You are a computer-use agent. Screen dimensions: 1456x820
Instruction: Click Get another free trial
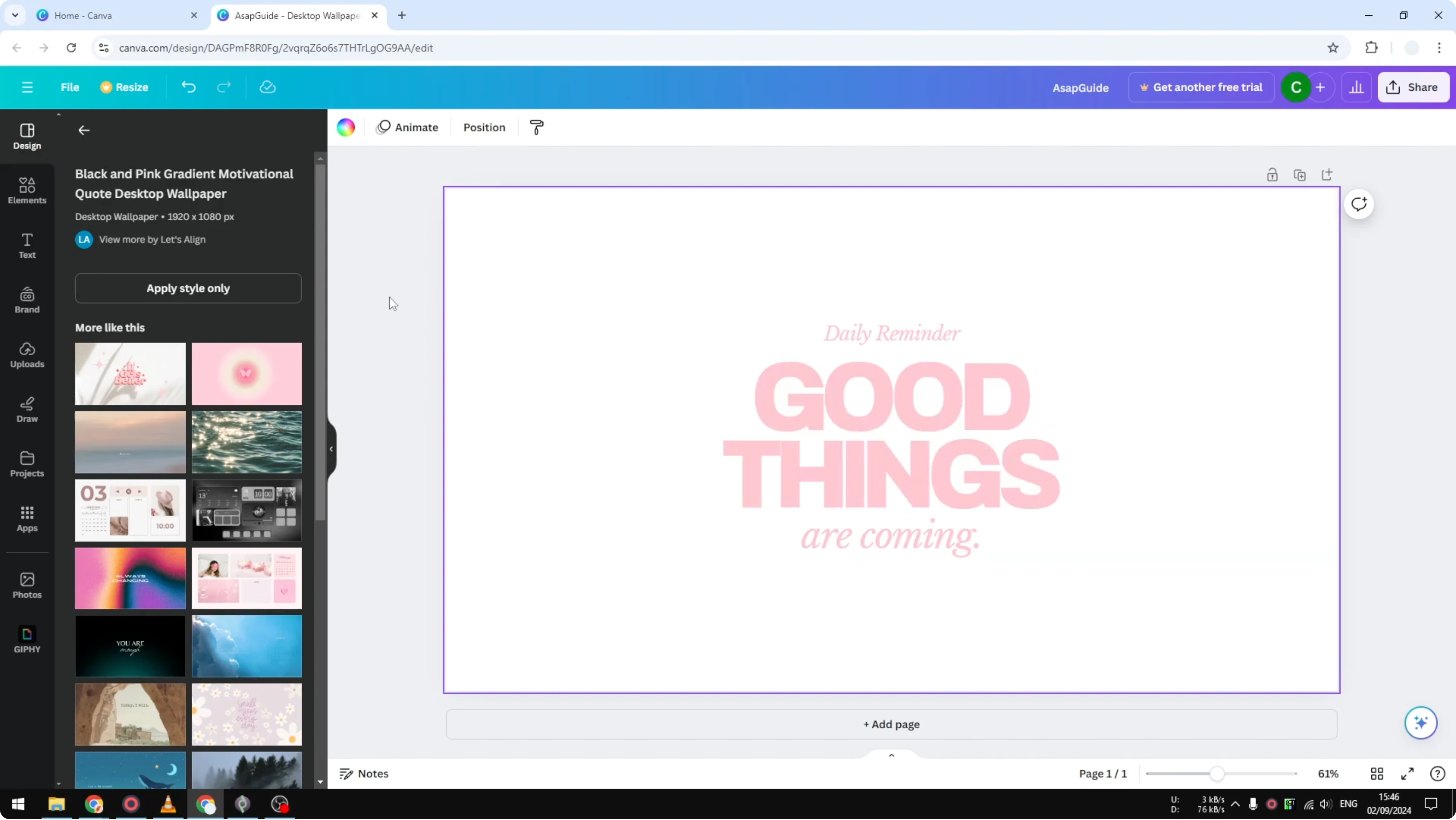point(1201,87)
